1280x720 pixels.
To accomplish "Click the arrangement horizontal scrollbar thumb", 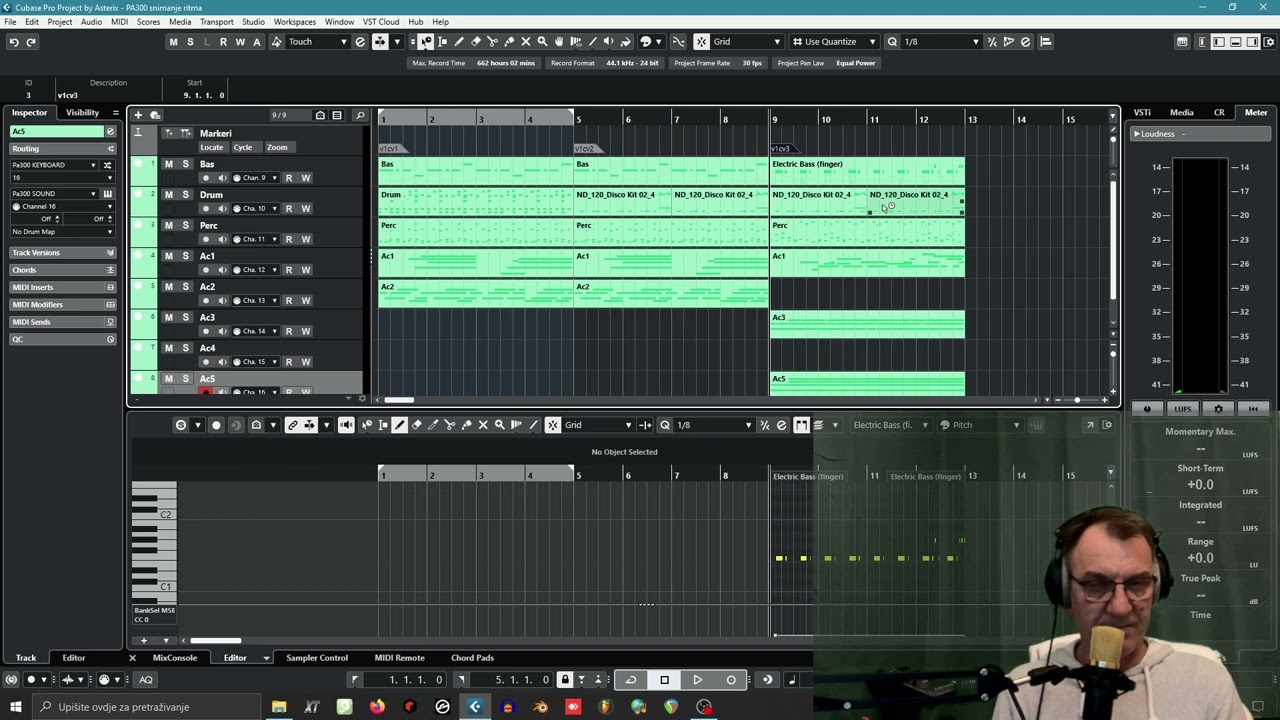I will click(x=399, y=400).
